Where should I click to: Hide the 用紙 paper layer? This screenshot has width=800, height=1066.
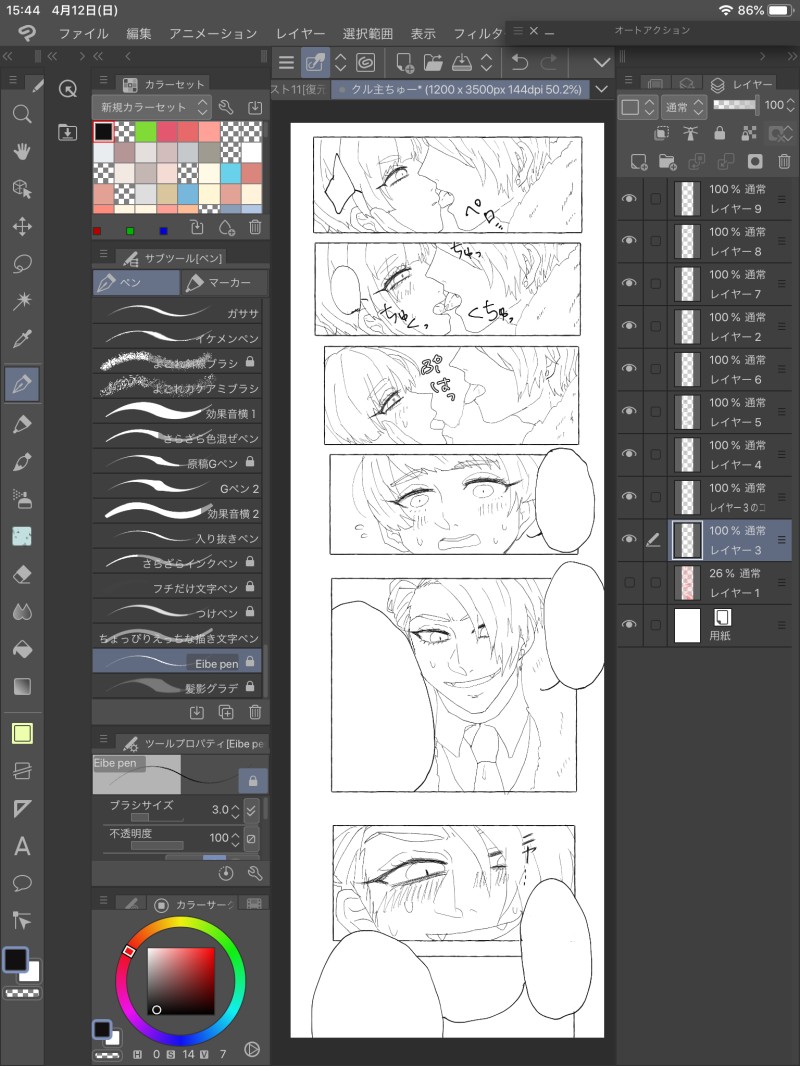629,625
